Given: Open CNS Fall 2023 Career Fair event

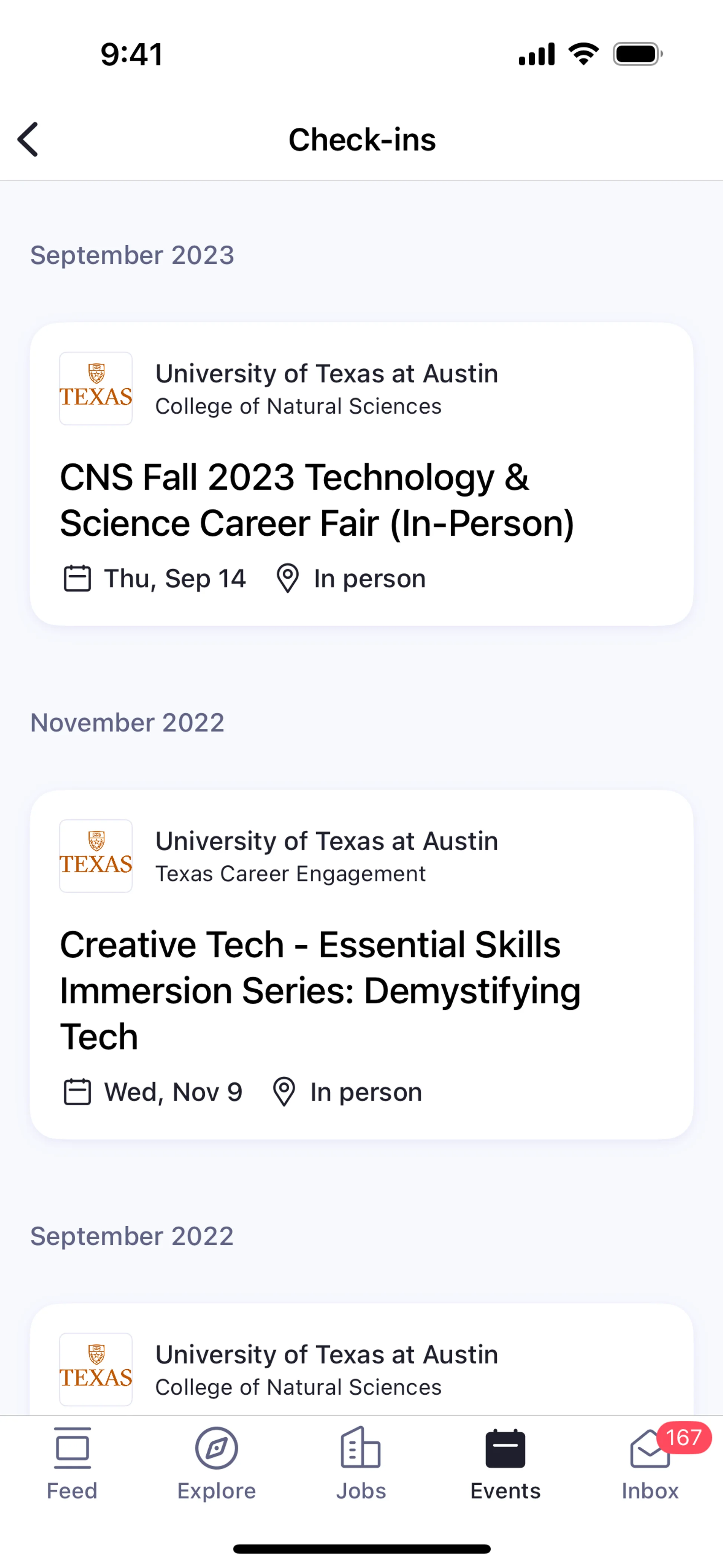Looking at the screenshot, I should pos(316,500).
